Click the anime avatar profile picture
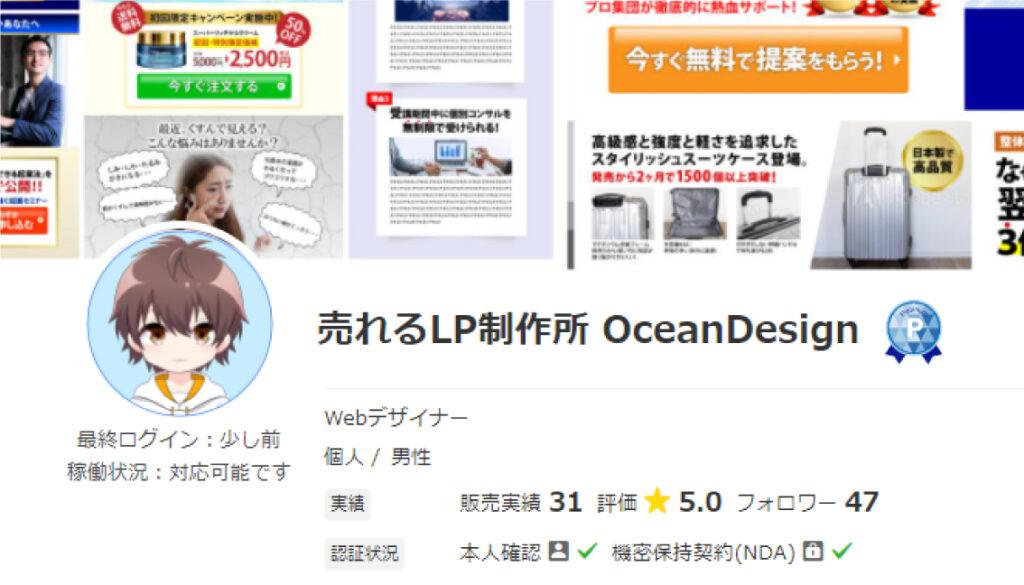1024x585 pixels. pyautogui.click(x=180, y=323)
